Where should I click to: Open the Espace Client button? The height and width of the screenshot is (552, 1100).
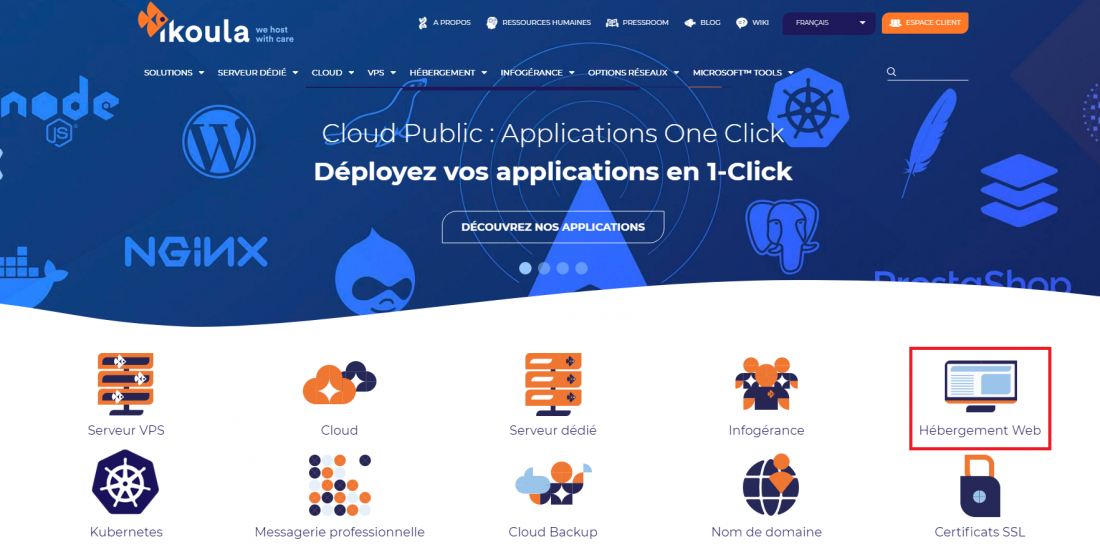(925, 22)
